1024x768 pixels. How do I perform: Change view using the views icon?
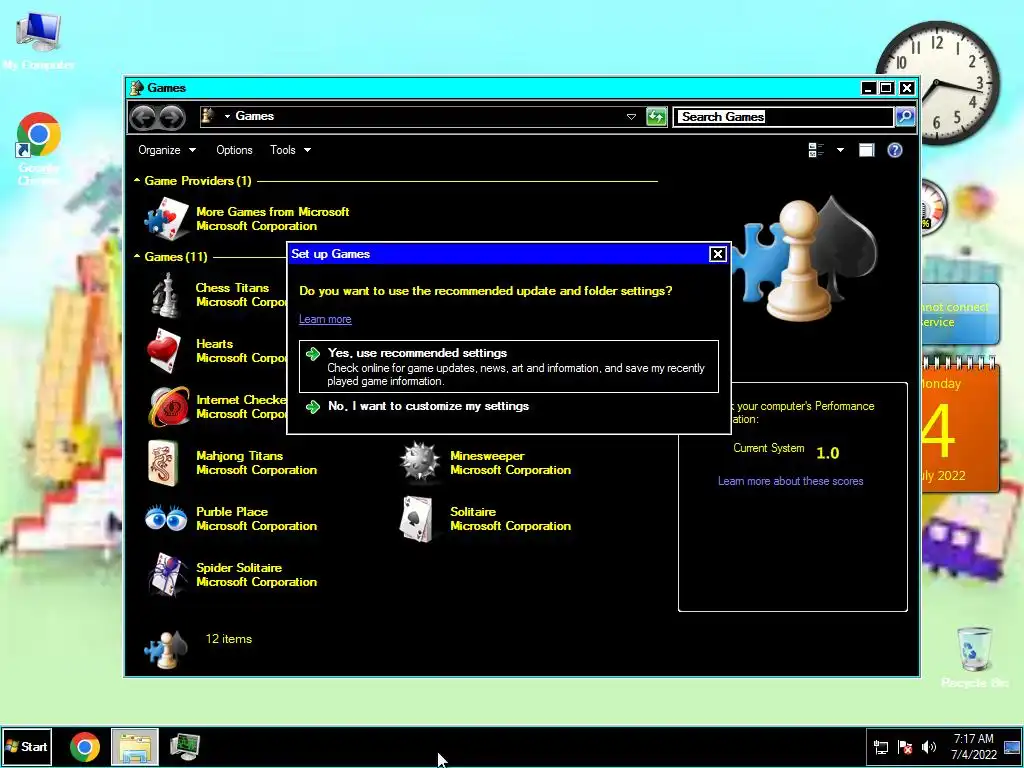[x=816, y=150]
